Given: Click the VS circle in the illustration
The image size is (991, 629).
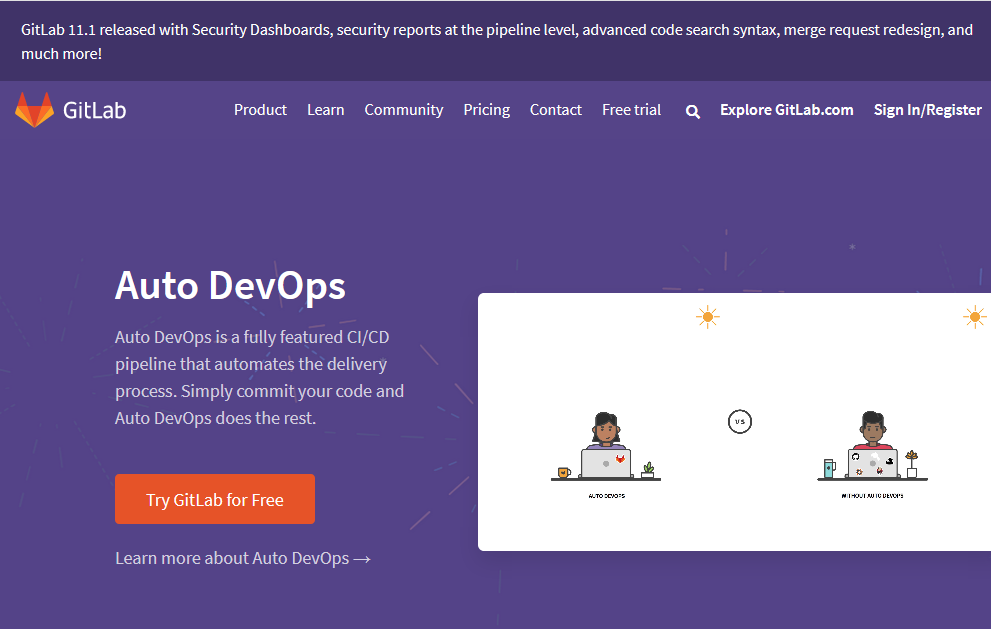Looking at the screenshot, I should (x=739, y=422).
